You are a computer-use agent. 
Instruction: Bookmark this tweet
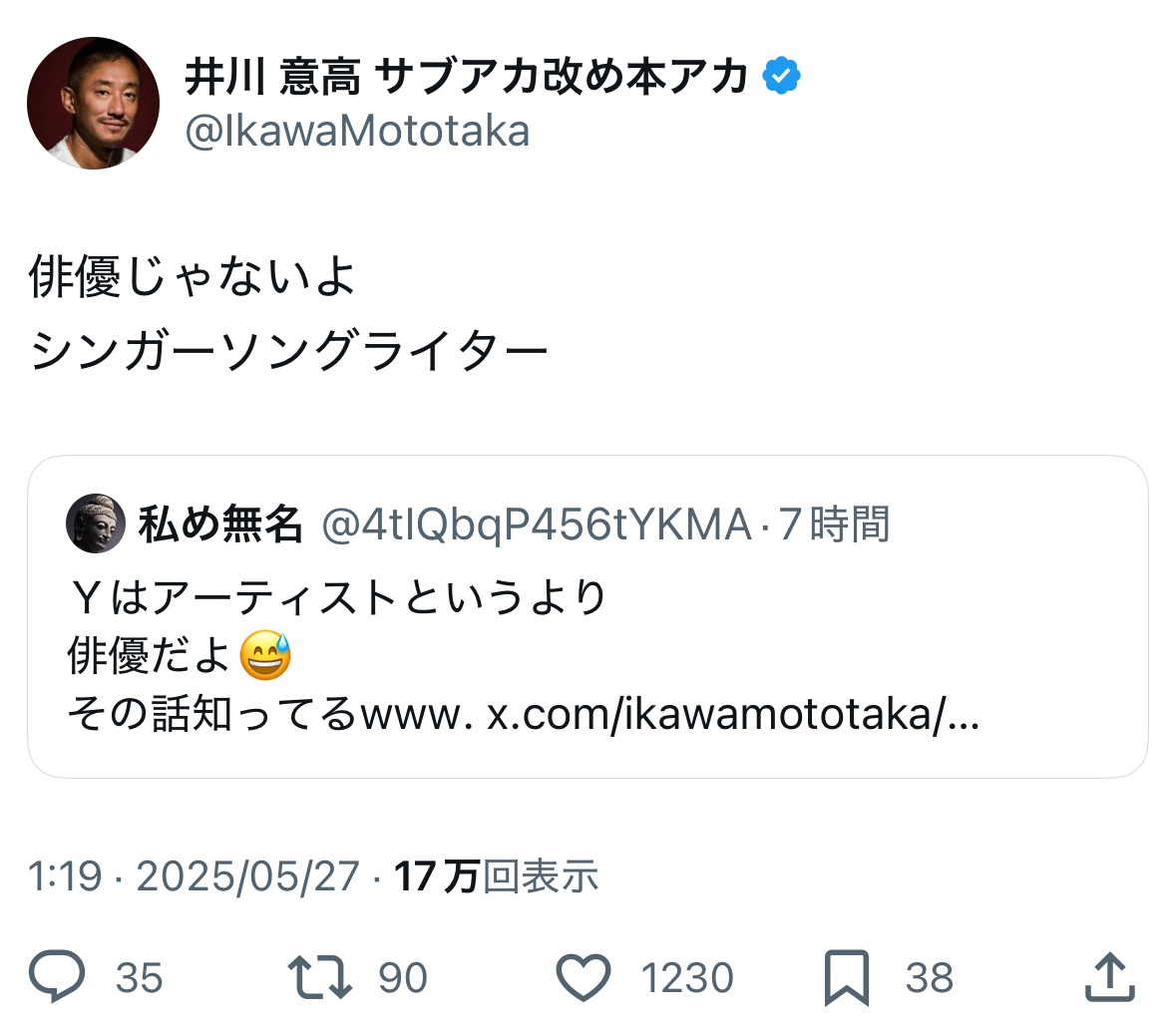pos(846,978)
